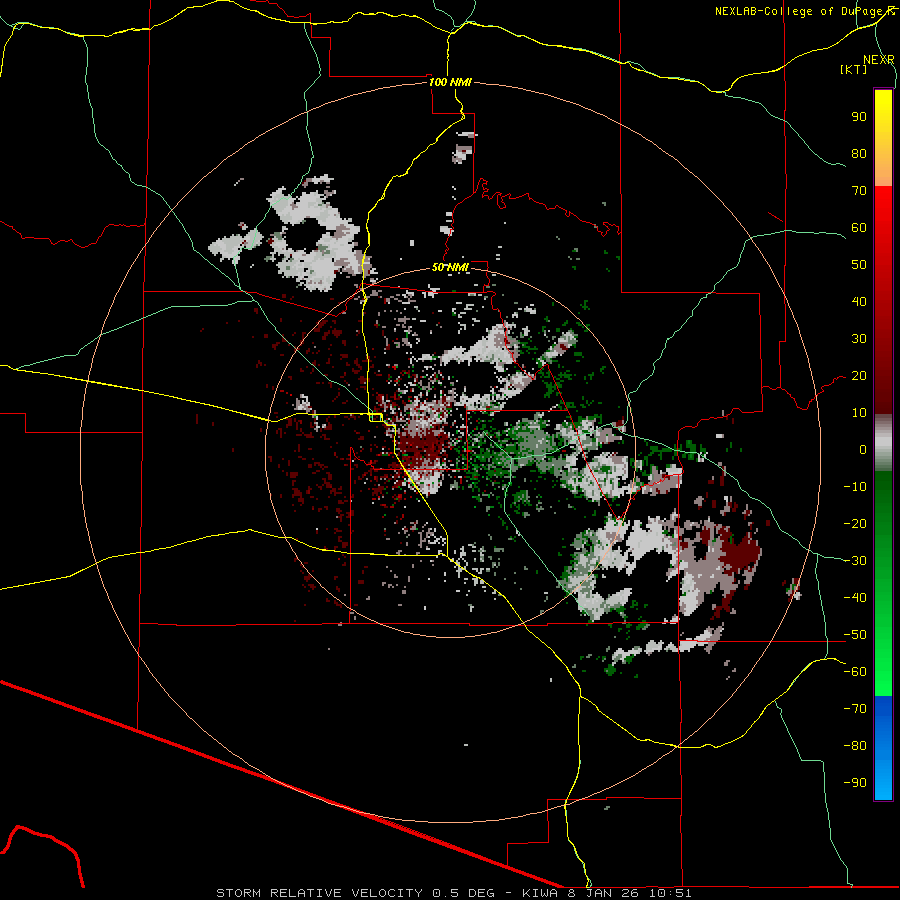This screenshot has height=900, width=900.
Task: Click the 10 value on the velocity scale
Action: (859, 413)
